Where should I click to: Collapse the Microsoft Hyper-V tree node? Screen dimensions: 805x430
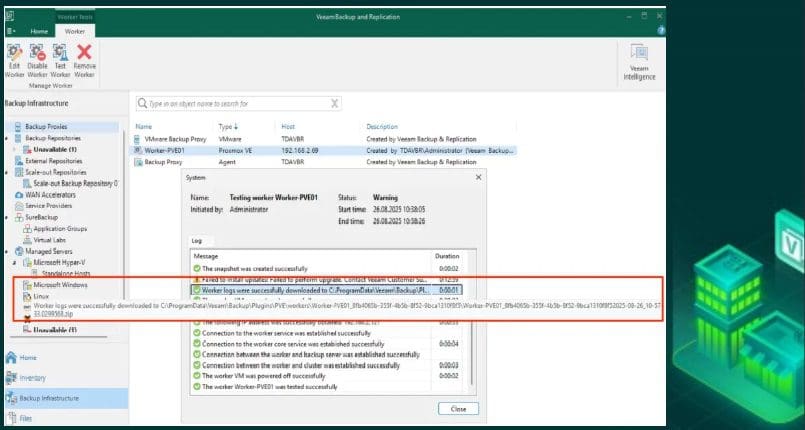coord(26,261)
